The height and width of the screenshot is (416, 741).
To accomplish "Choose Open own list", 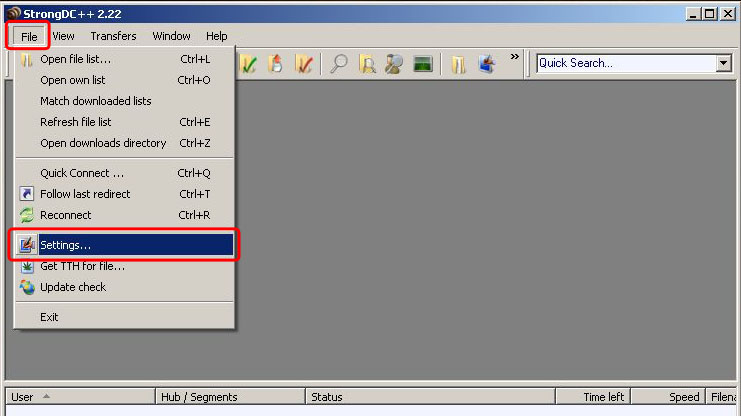I will (x=125, y=80).
